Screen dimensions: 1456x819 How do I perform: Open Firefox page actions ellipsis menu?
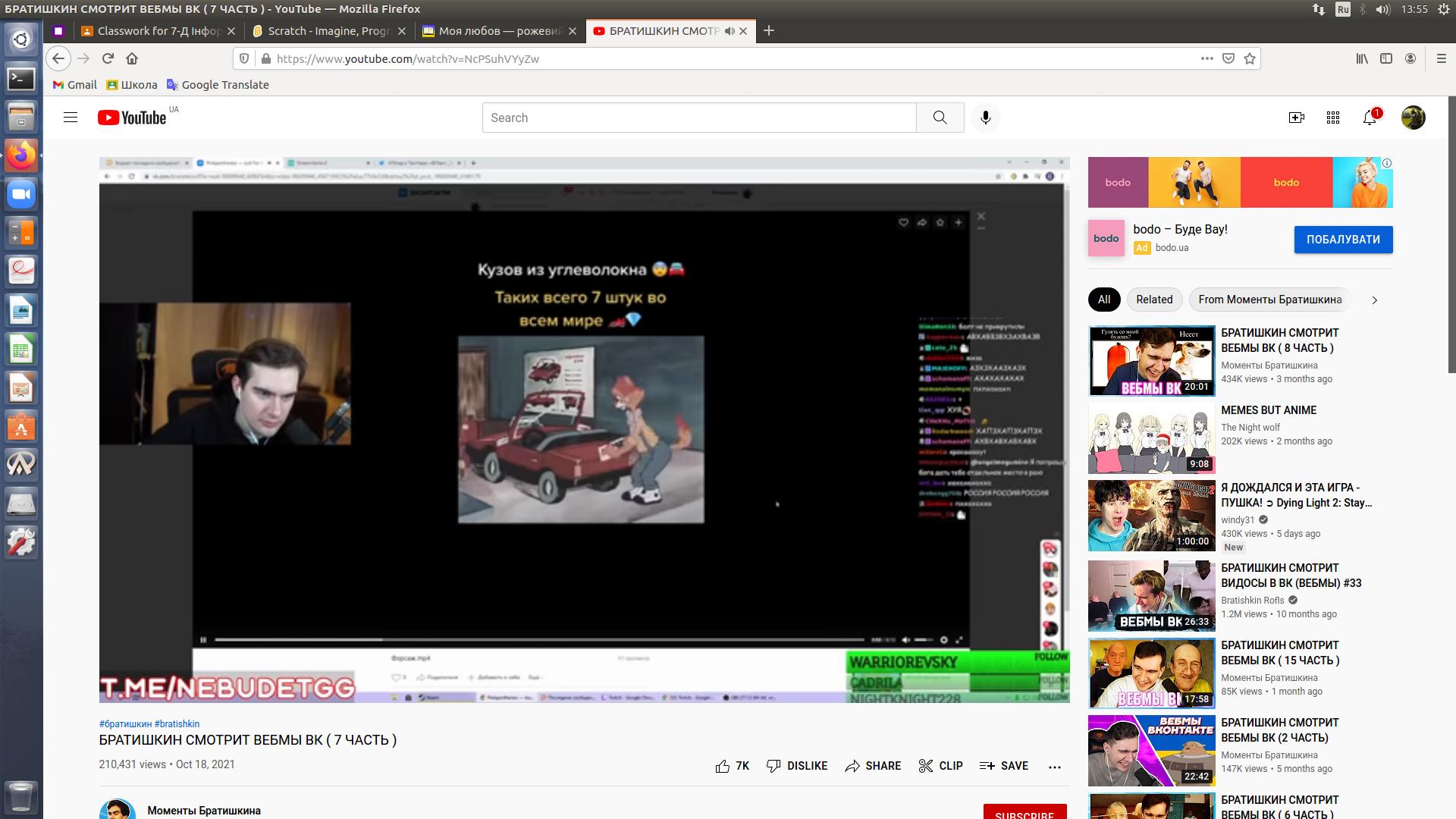1207,58
